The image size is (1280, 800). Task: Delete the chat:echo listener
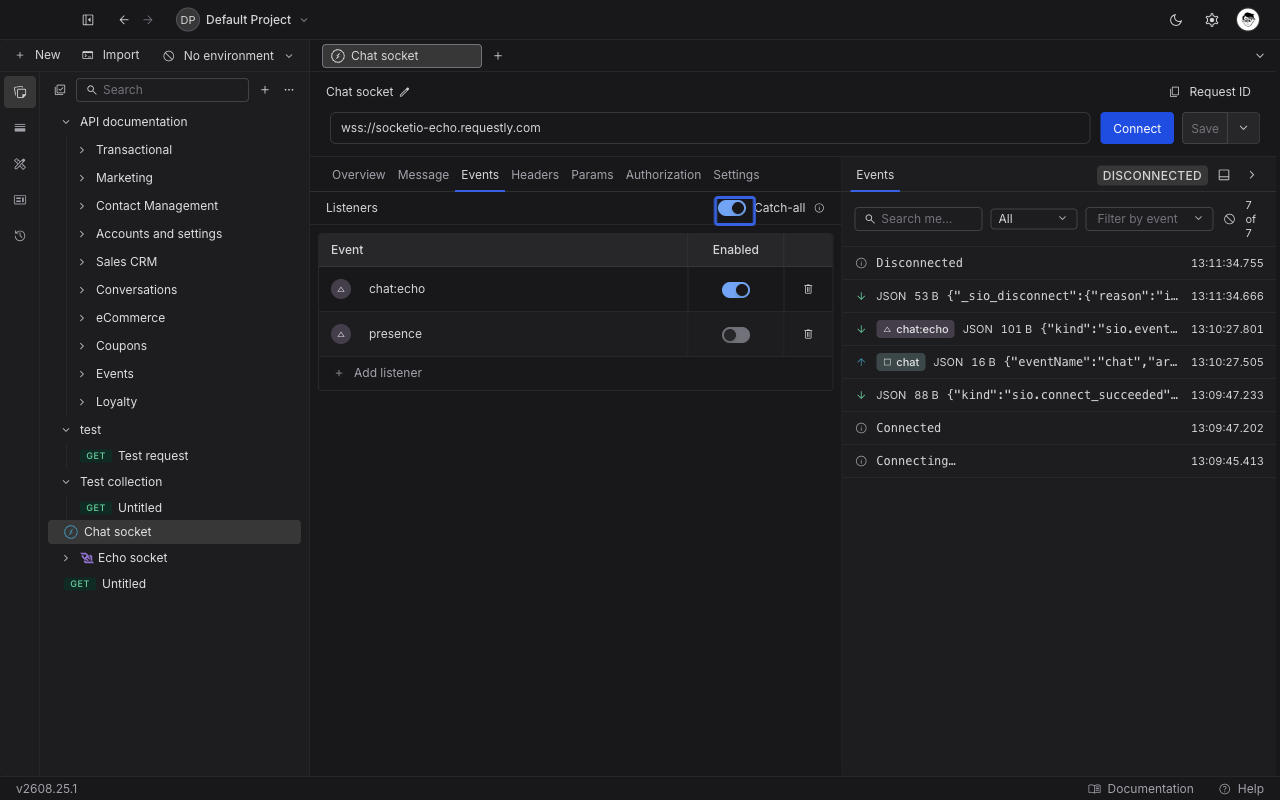(x=808, y=289)
